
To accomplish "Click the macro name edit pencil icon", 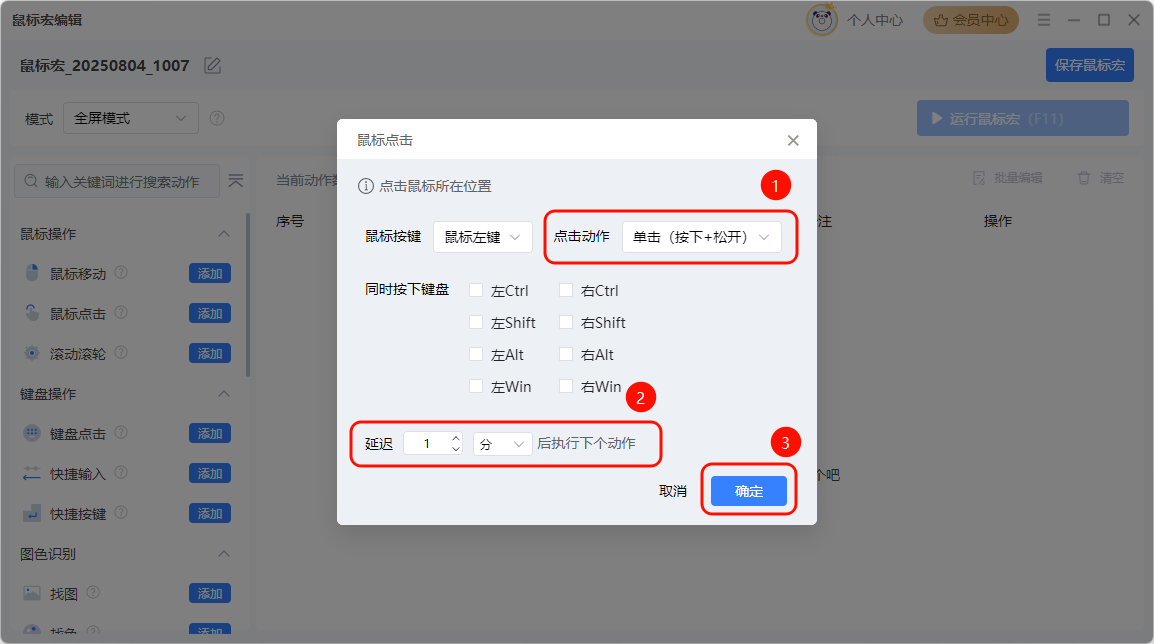I will point(213,66).
